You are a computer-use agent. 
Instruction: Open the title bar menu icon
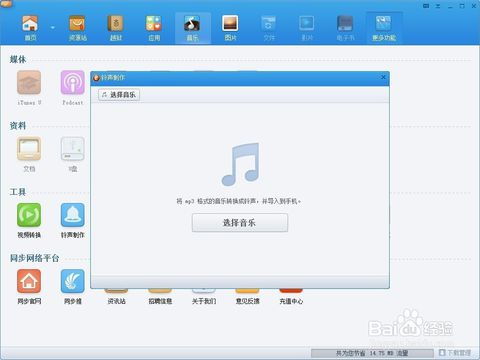click(x=438, y=6)
